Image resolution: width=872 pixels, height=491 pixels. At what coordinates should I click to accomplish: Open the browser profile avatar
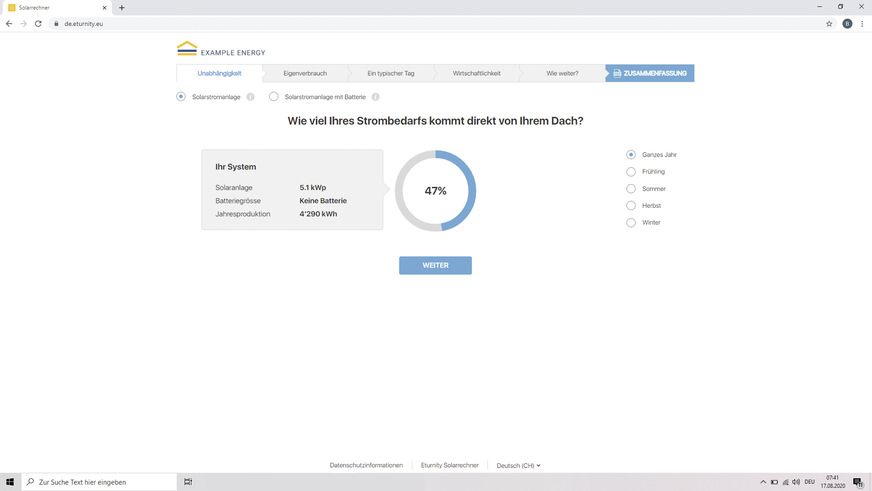click(x=847, y=23)
